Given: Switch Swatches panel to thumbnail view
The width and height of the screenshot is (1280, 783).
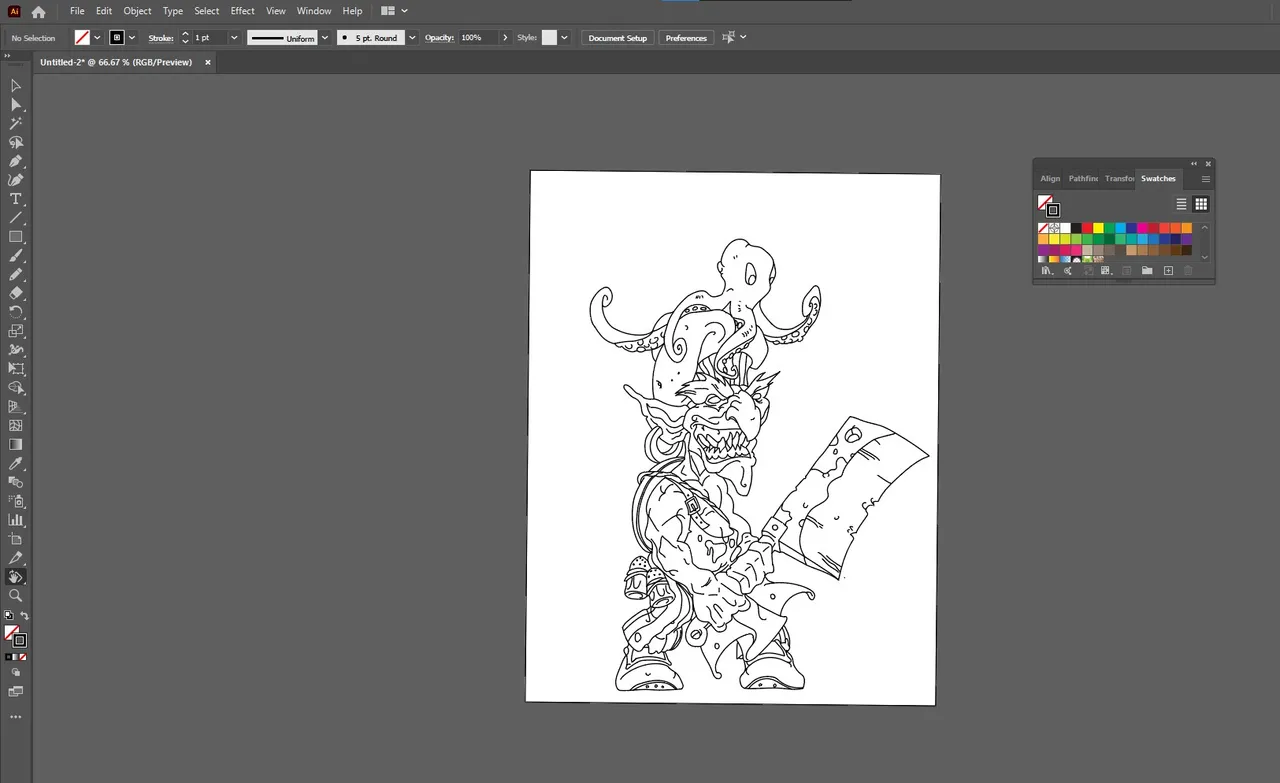Looking at the screenshot, I should [1201, 204].
